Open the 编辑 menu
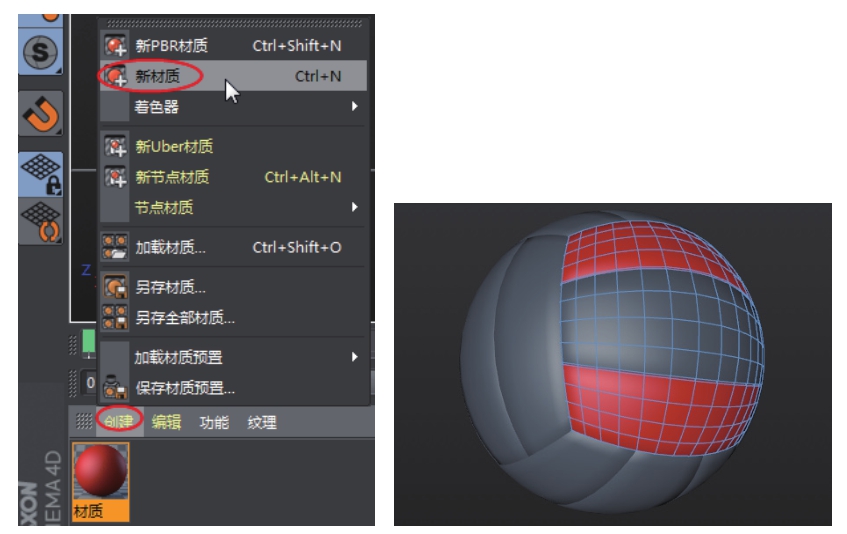Viewport: 847px width, 534px height. (166, 422)
